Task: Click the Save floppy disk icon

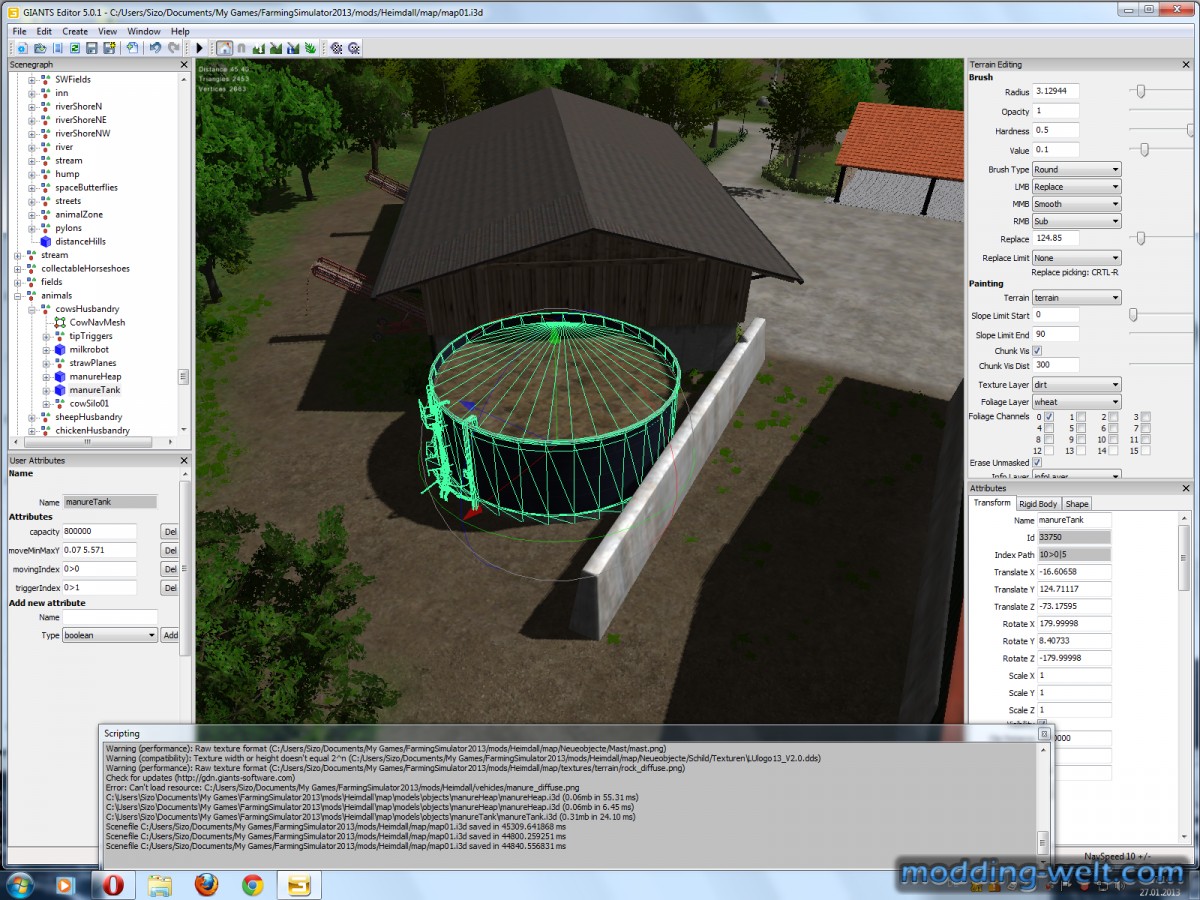Action: pyautogui.click(x=91, y=48)
